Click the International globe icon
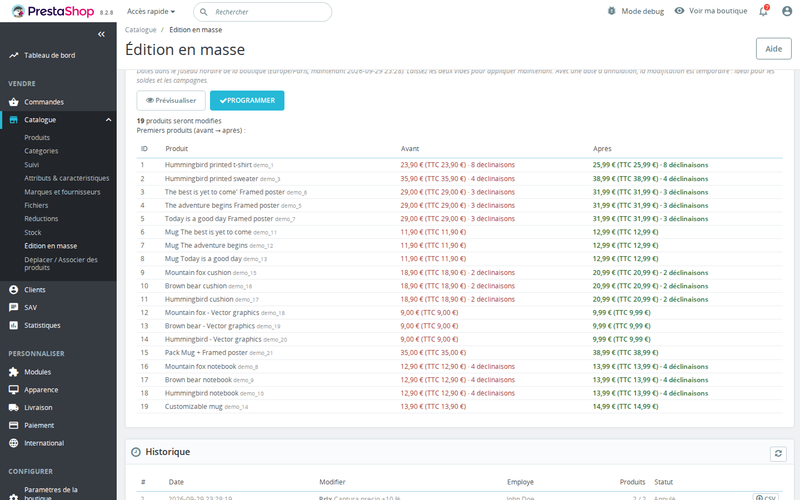The image size is (800, 500). coord(14,443)
